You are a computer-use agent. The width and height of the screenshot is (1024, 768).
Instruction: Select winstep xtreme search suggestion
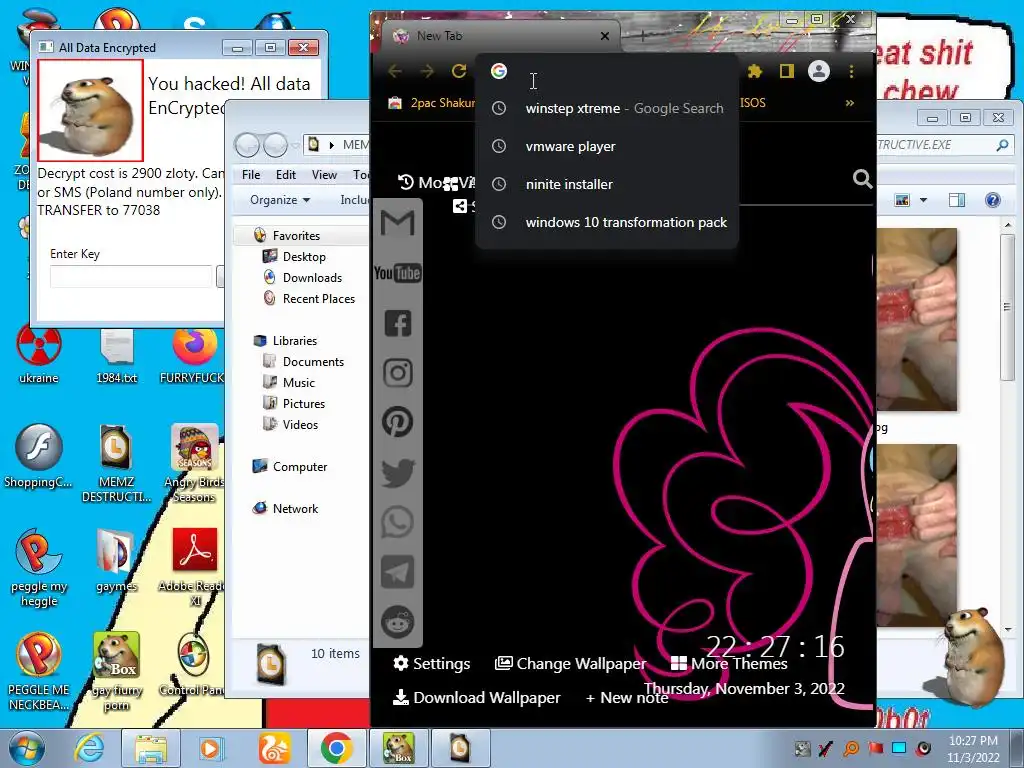coord(607,108)
